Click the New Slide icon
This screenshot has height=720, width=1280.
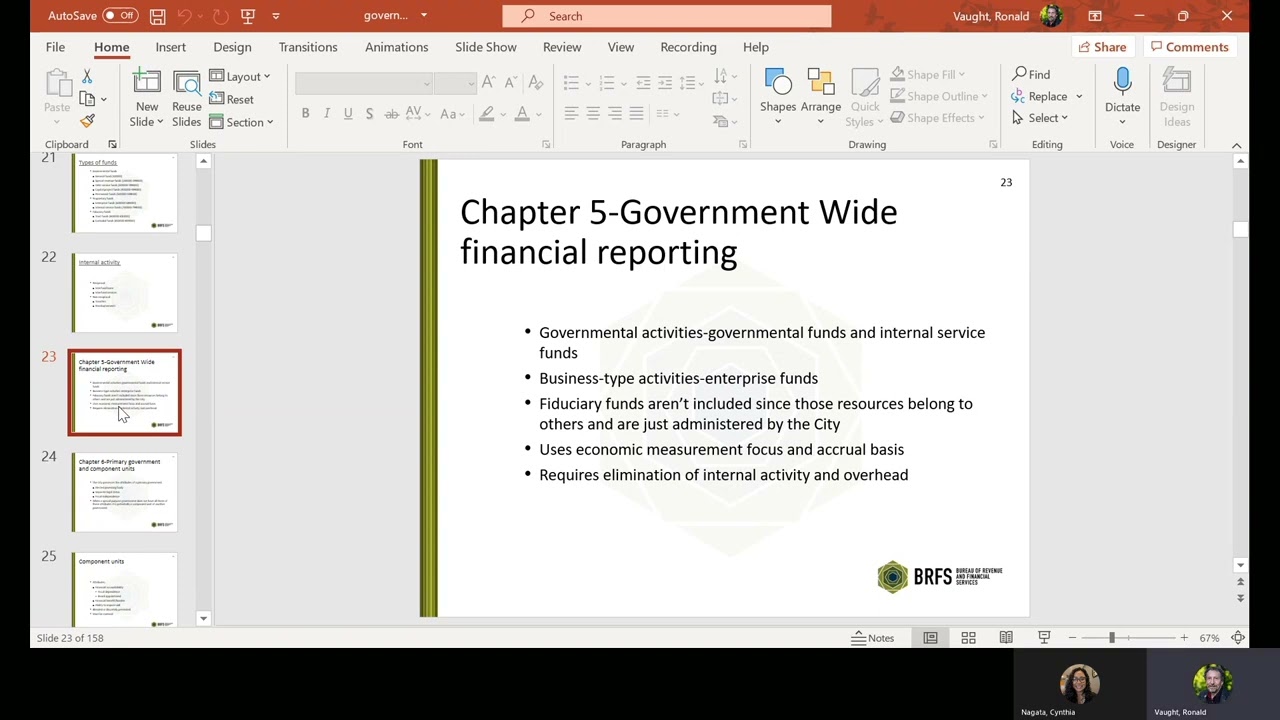click(147, 84)
